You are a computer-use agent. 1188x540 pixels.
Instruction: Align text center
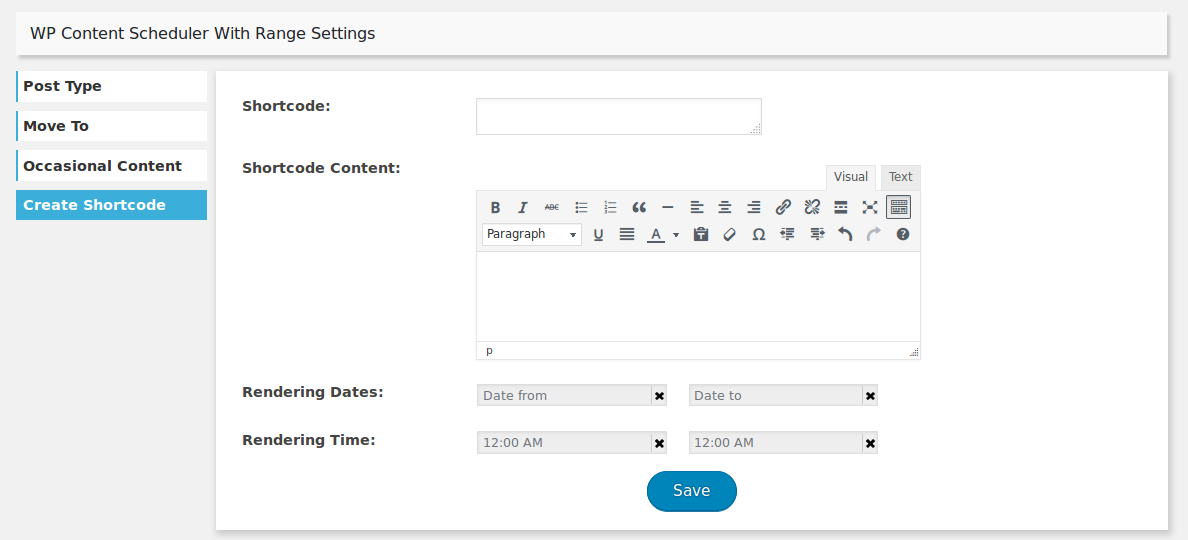pyautogui.click(x=725, y=207)
